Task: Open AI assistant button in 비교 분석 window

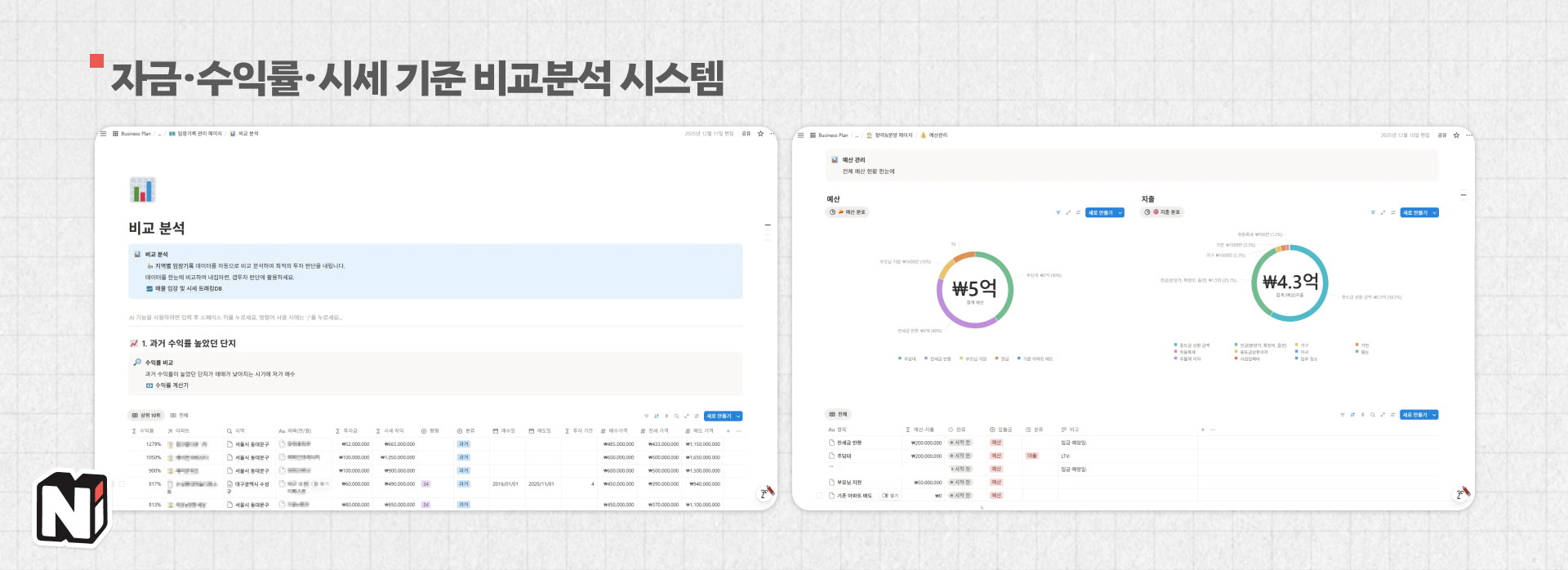Action: (x=767, y=492)
